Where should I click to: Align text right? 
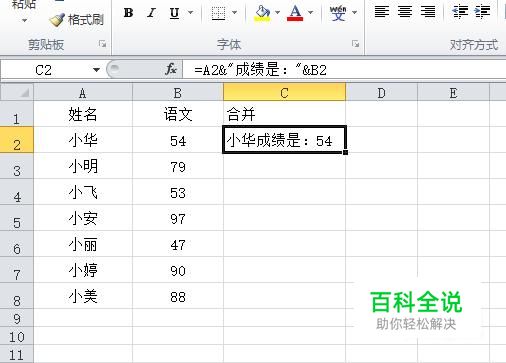[x=428, y=12]
